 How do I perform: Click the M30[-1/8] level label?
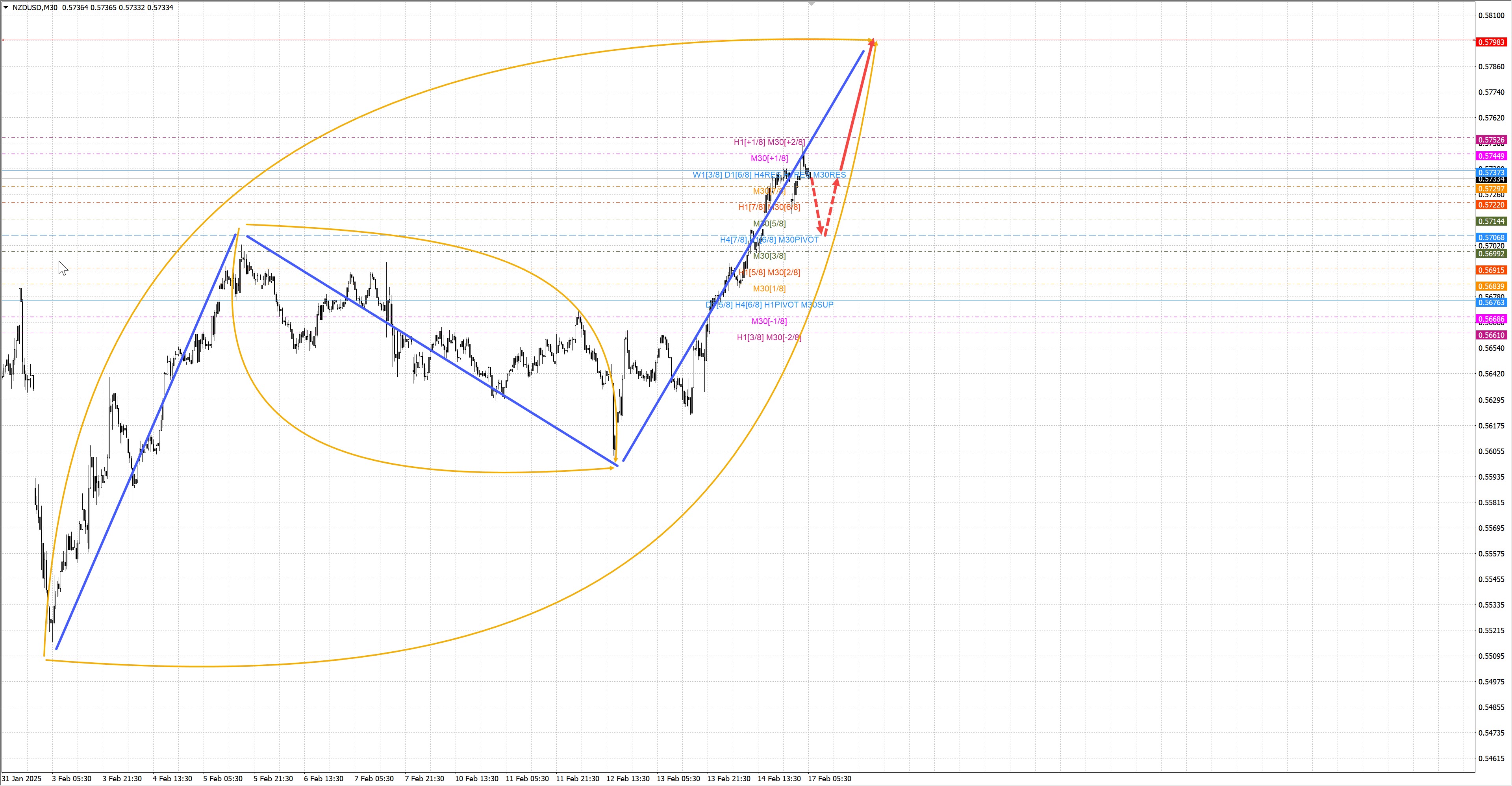tap(769, 321)
